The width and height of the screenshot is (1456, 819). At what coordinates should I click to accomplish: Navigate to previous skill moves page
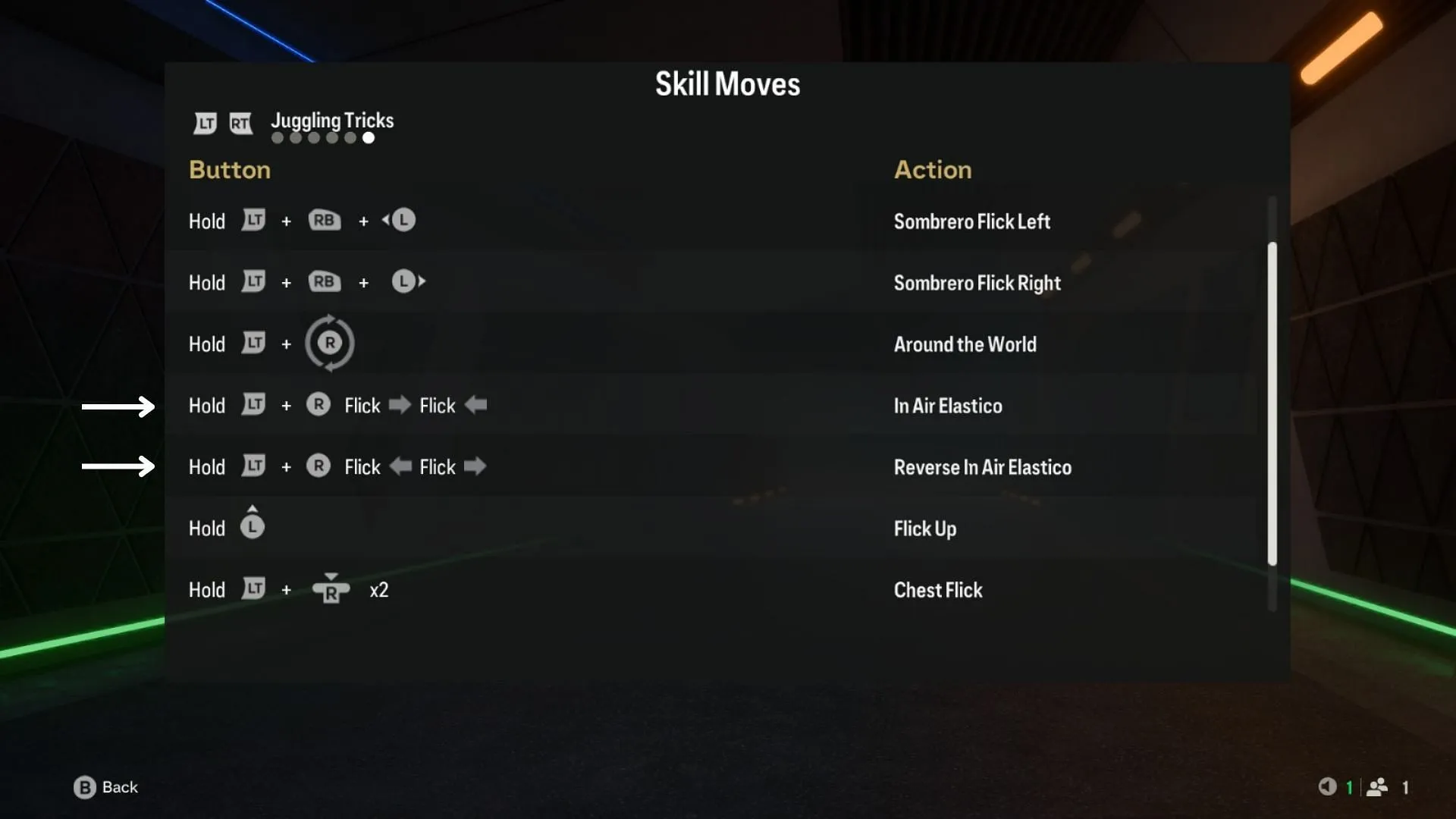204,121
